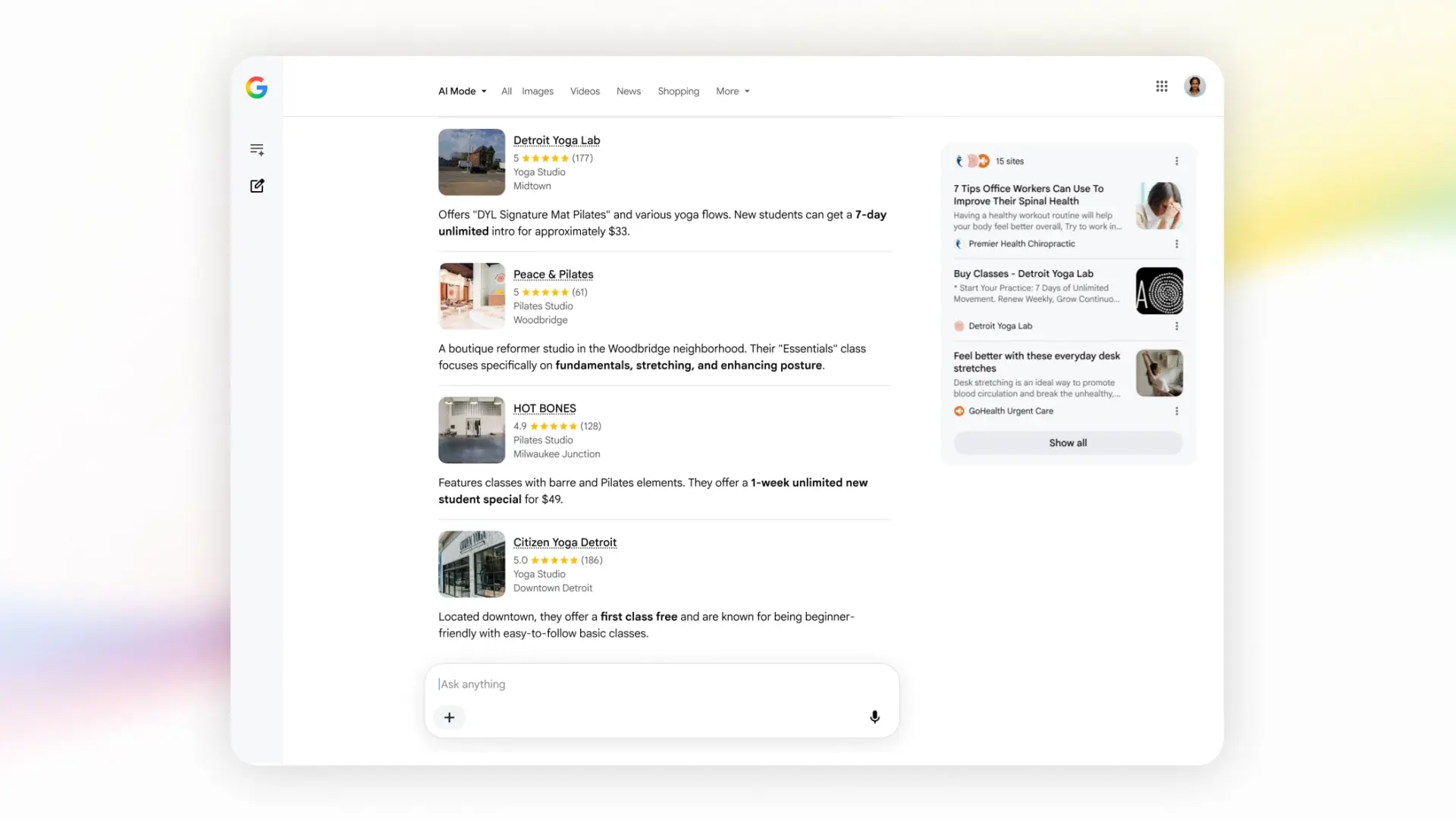Click the Citizen Yoga Detroit star rating (186)

point(558,560)
